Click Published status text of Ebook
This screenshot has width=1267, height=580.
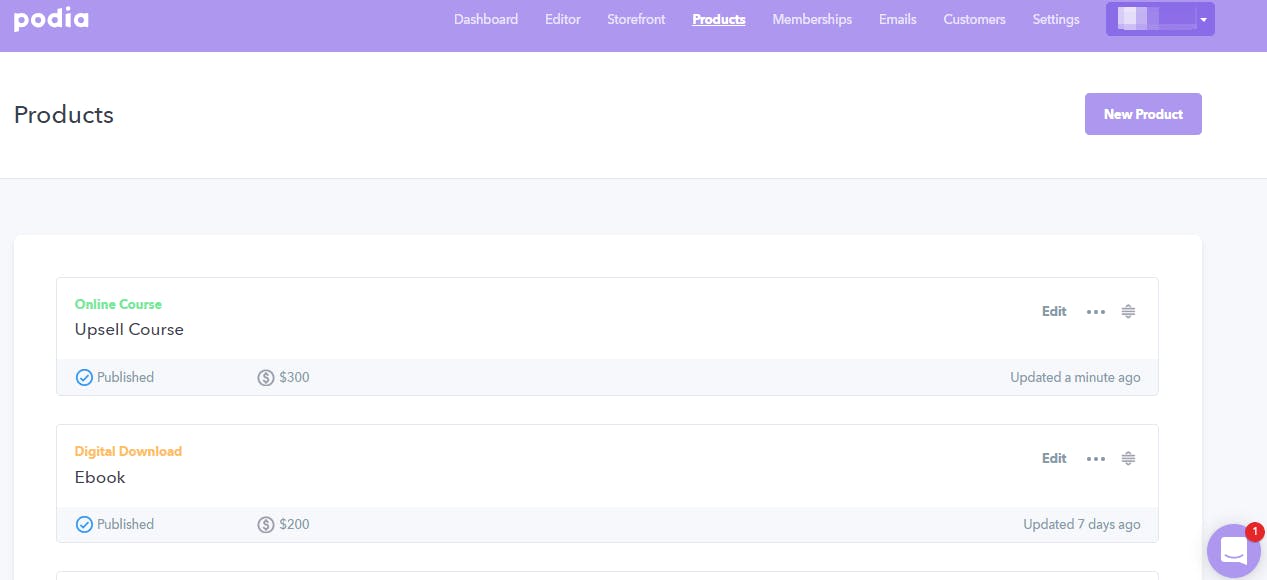[x=125, y=525]
